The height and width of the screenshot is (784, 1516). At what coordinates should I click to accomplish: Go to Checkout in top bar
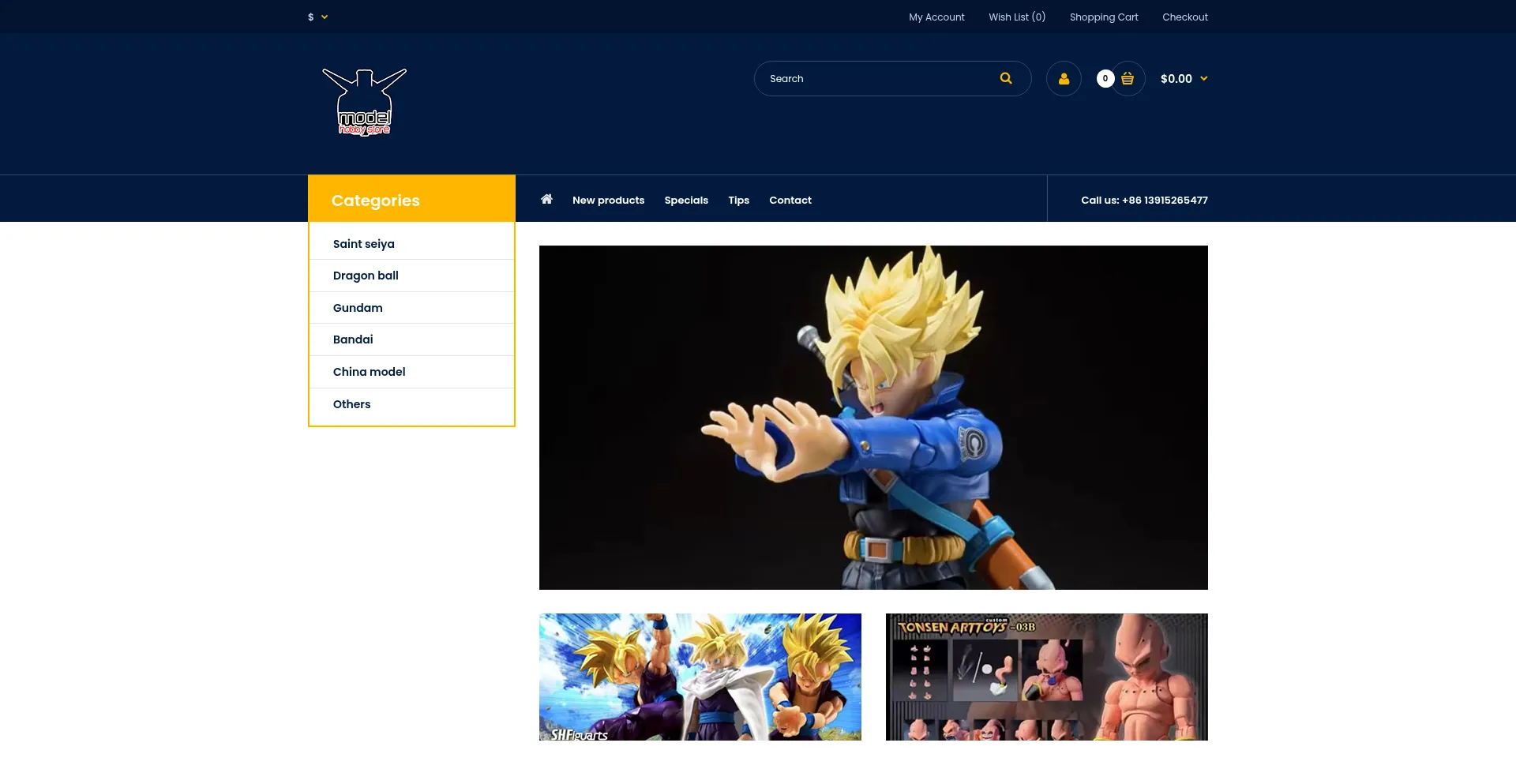click(1184, 17)
